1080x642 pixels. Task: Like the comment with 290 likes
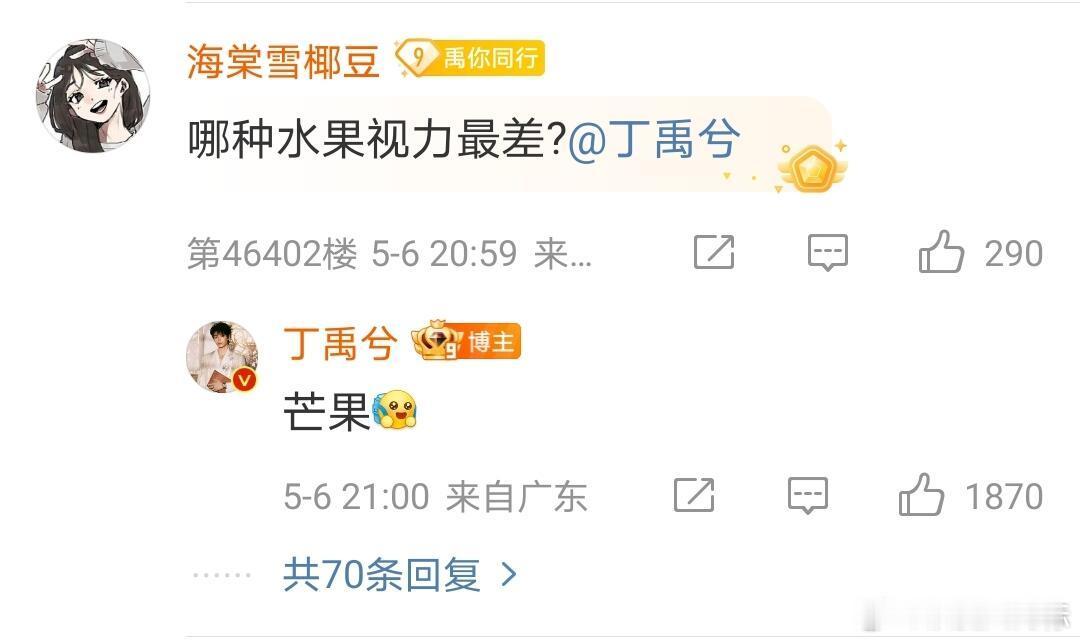[x=979, y=252]
